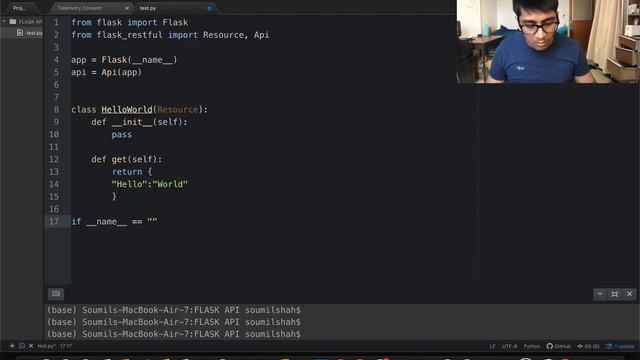Change UTF-8 encoding selector
640x360 pixels.
tap(509, 346)
